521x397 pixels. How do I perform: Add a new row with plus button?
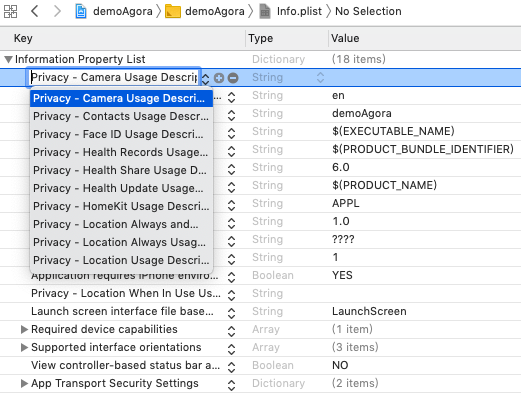tap(219, 78)
